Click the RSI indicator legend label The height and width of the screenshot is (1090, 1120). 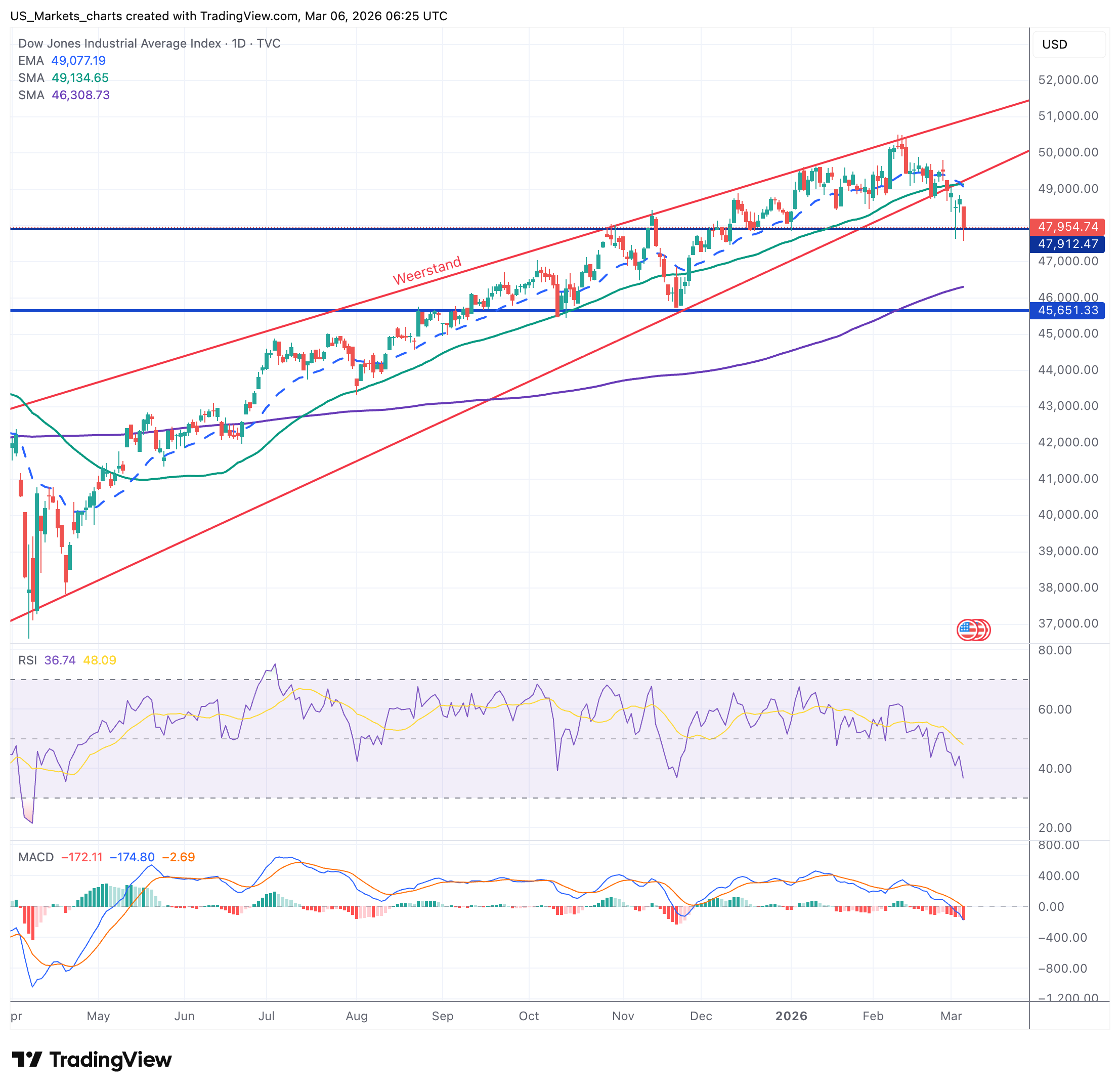(x=27, y=660)
